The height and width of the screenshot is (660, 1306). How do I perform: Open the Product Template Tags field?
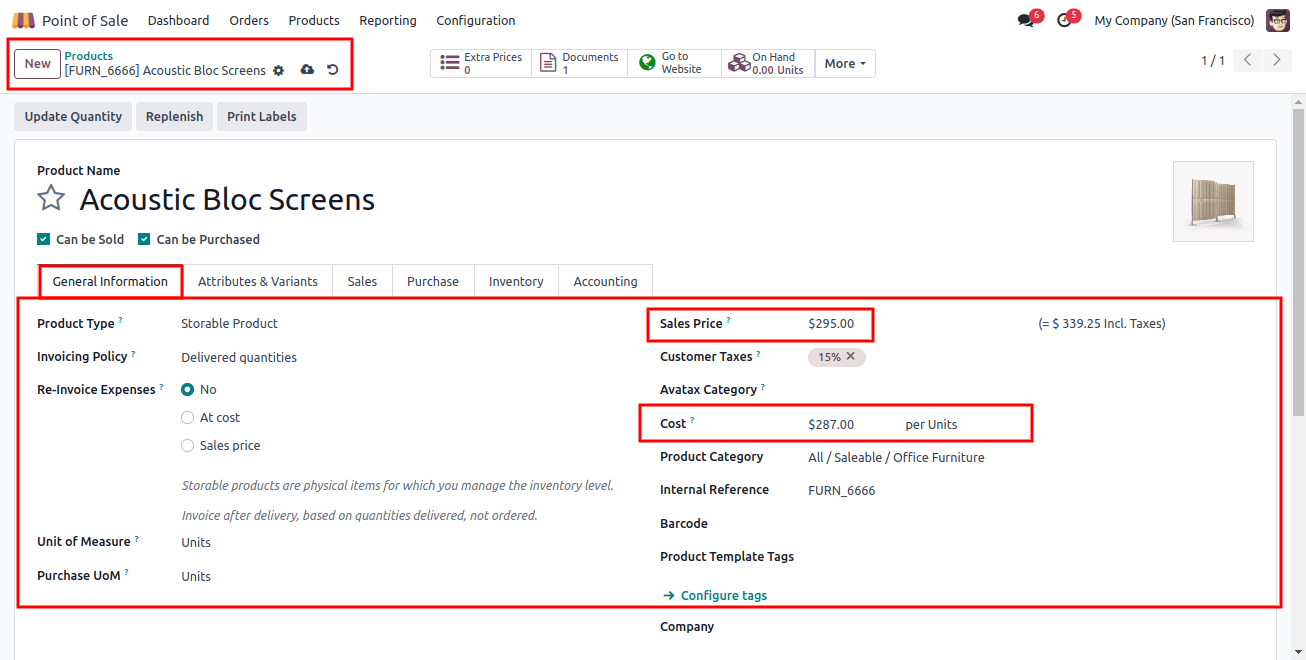[1030, 557]
